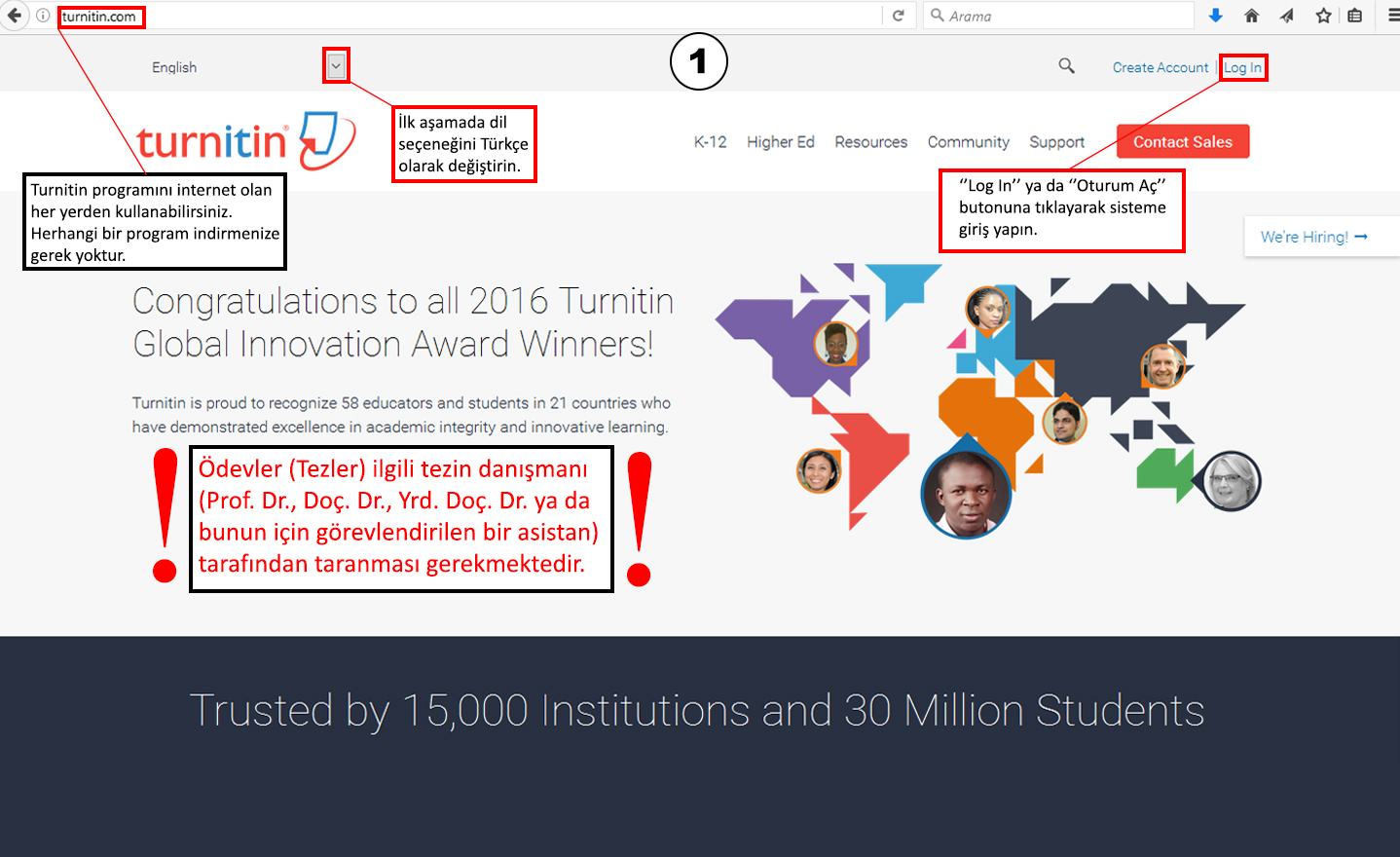Click the browser back arrow button
This screenshot has width=1400, height=857.
click(x=14, y=16)
